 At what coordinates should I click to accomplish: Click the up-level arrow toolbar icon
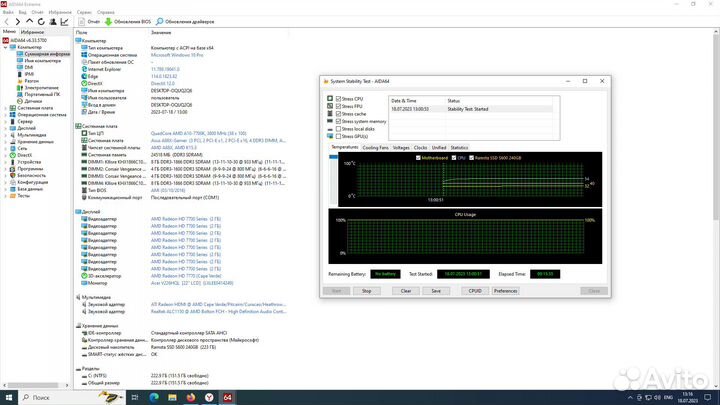click(29, 22)
